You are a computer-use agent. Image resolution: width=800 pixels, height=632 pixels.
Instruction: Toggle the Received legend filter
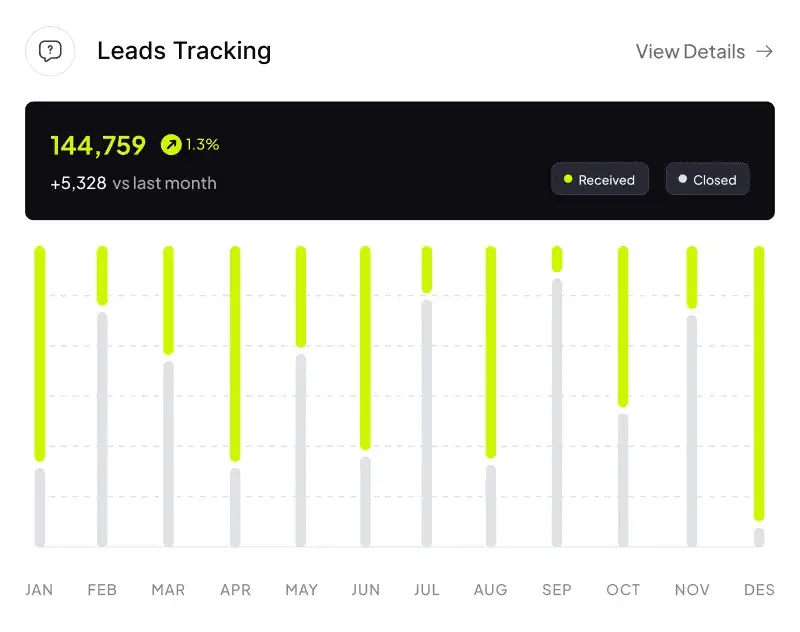click(x=600, y=179)
